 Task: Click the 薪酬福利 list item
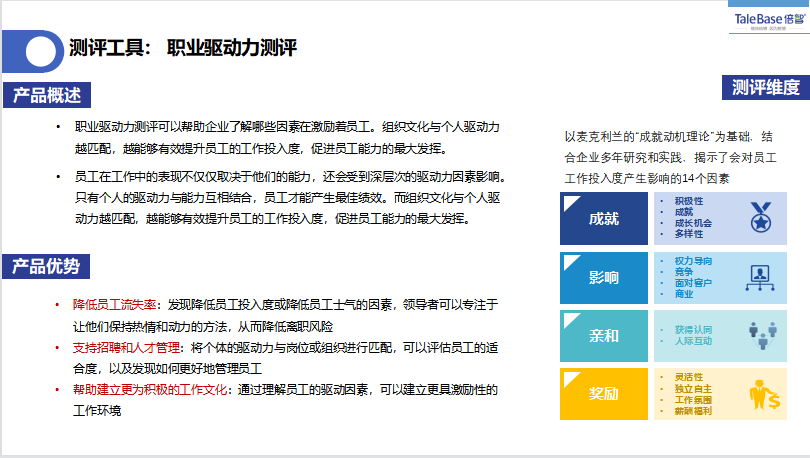tap(693, 411)
